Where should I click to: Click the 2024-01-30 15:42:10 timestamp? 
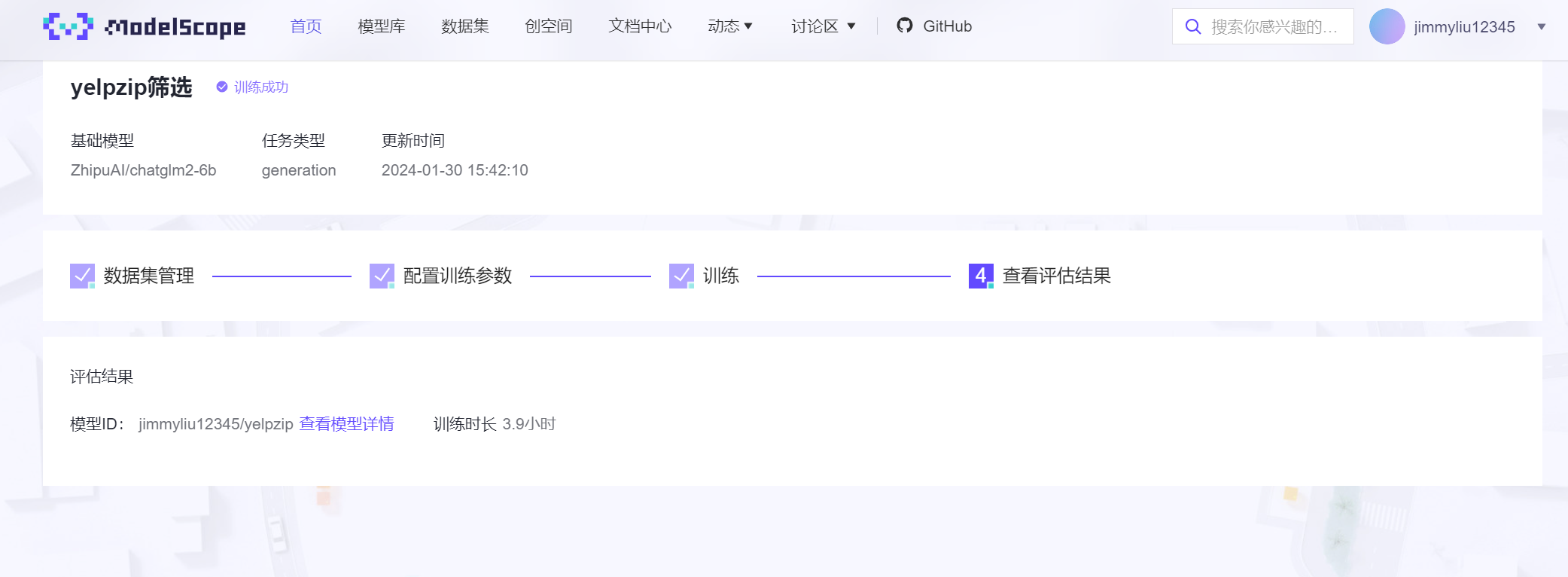click(x=455, y=170)
